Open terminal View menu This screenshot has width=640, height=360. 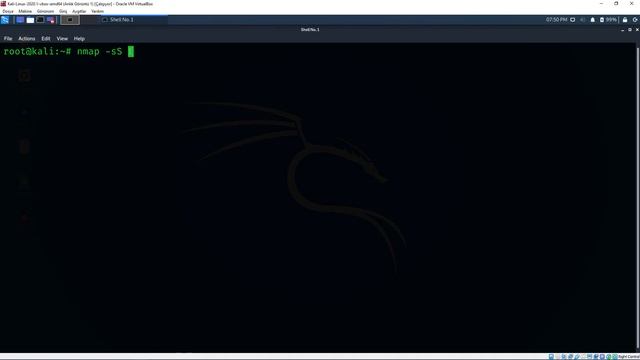tap(62, 38)
